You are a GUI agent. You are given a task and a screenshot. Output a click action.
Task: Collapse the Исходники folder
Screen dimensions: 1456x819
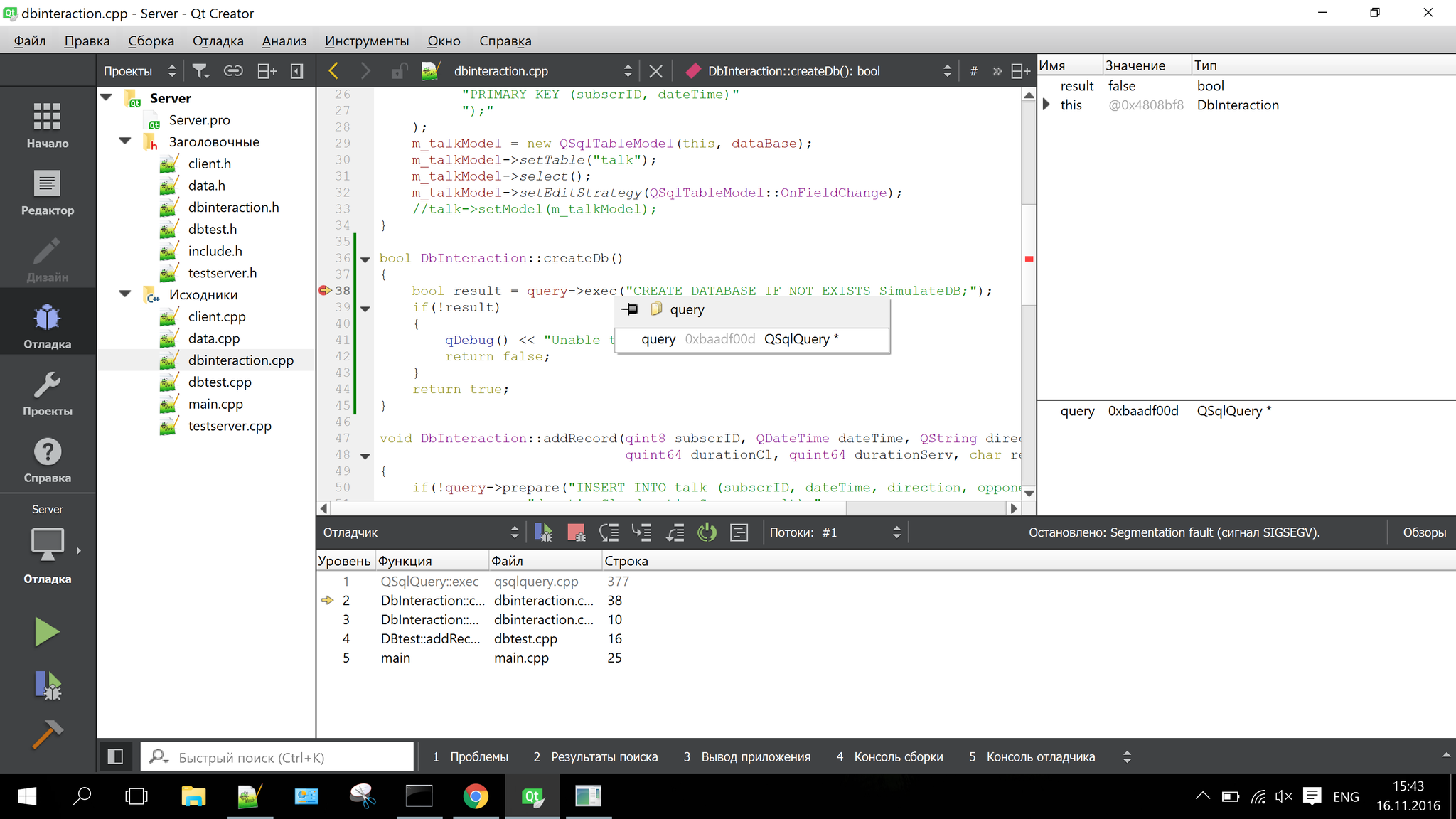tap(125, 294)
